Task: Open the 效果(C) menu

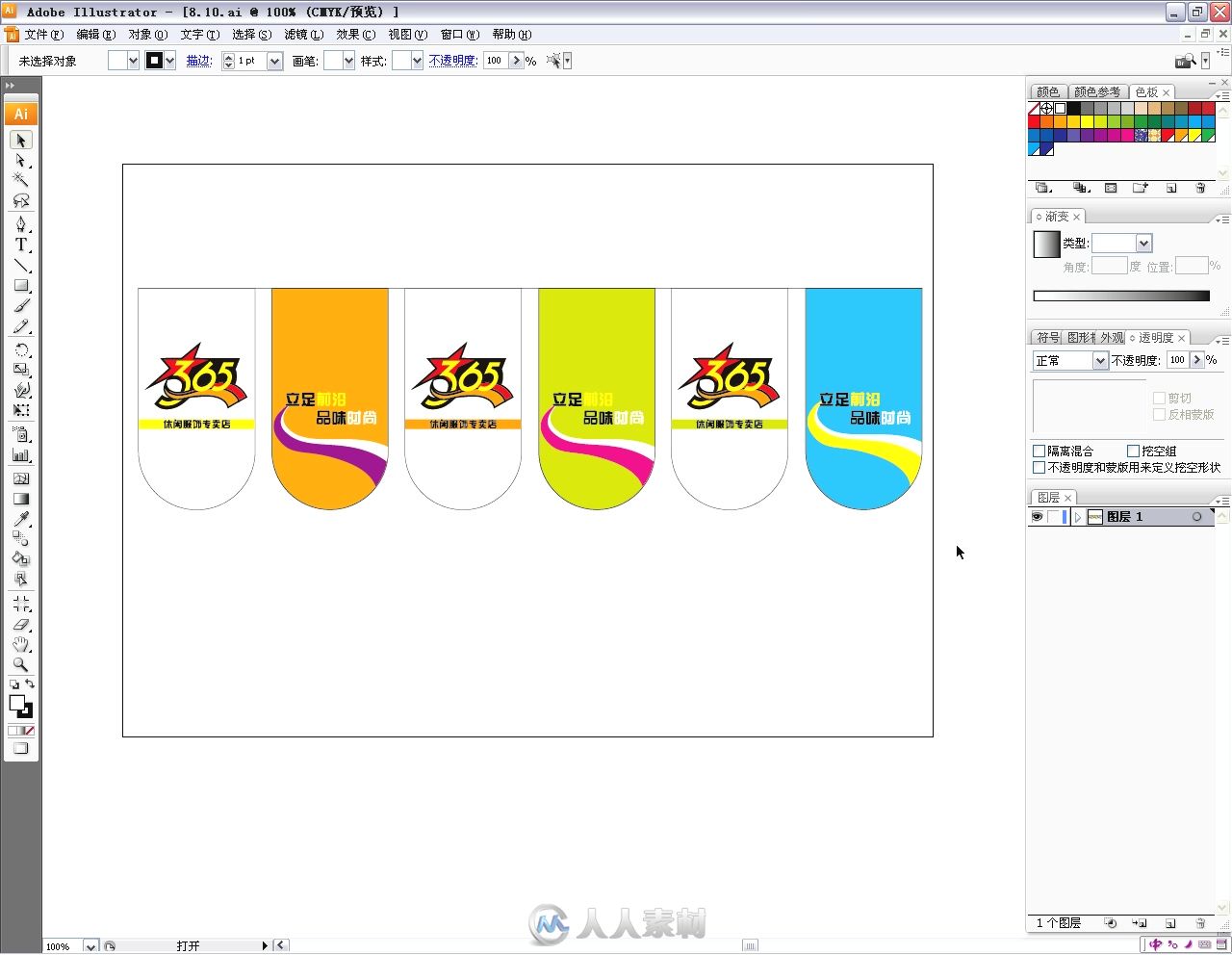Action: click(355, 35)
